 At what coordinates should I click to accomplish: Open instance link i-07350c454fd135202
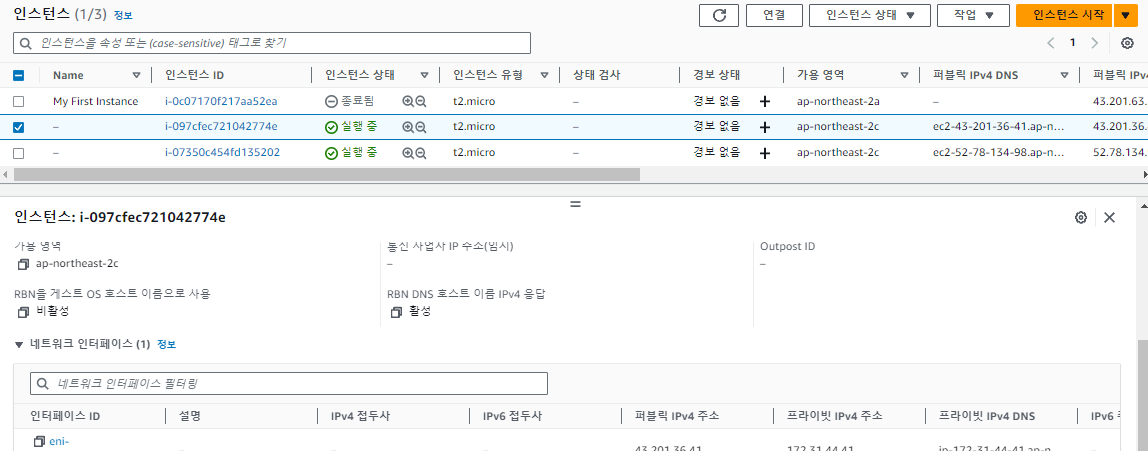[x=223, y=153]
